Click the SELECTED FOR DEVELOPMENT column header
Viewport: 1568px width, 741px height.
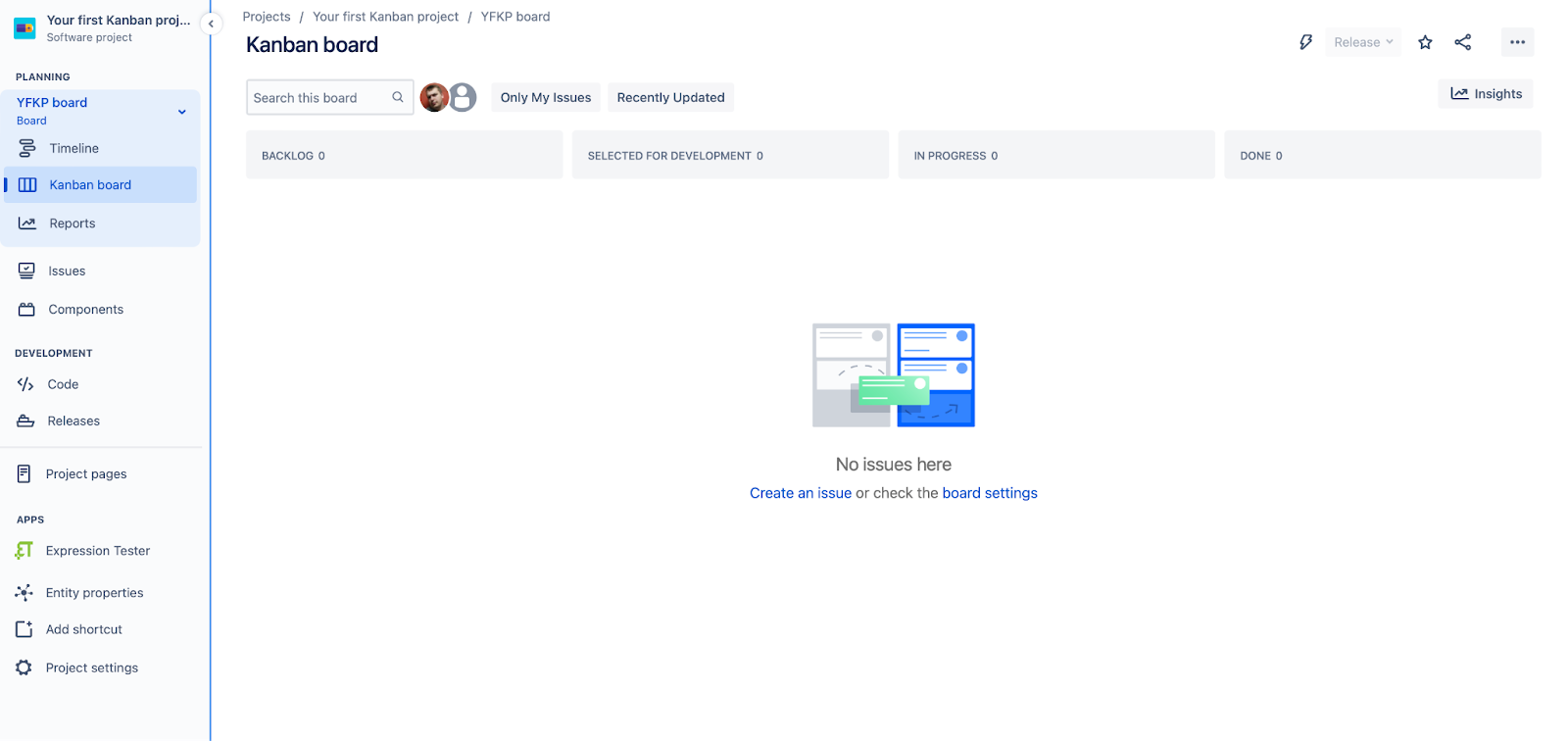[730, 155]
